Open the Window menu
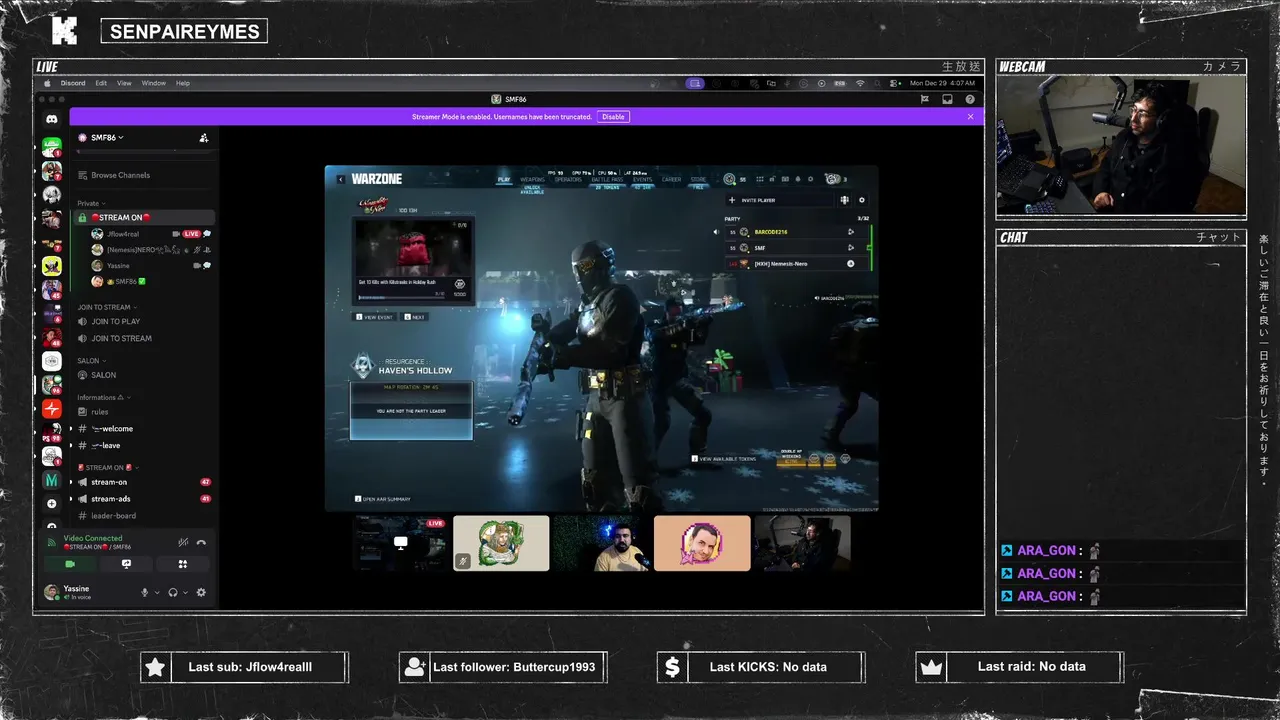The height and width of the screenshot is (720, 1280). pyautogui.click(x=153, y=83)
